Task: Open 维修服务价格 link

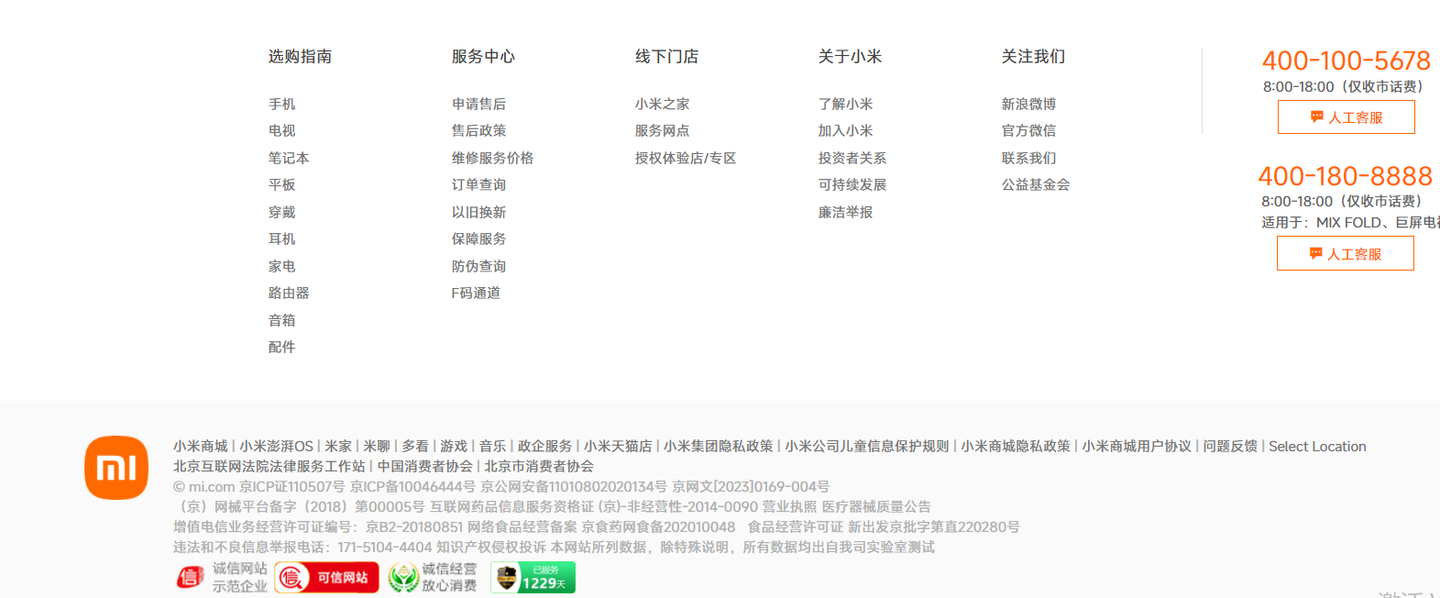Action: 493,158
